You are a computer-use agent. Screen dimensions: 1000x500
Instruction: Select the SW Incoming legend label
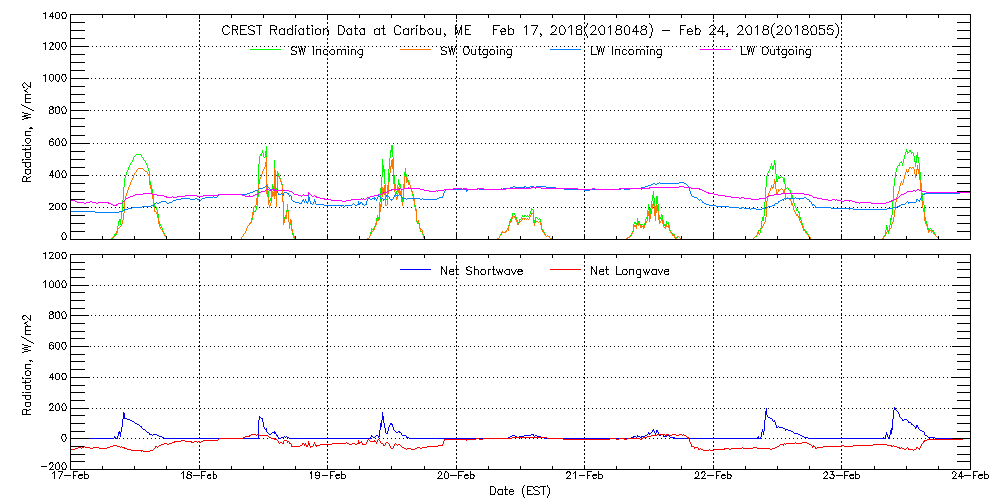tap(328, 51)
